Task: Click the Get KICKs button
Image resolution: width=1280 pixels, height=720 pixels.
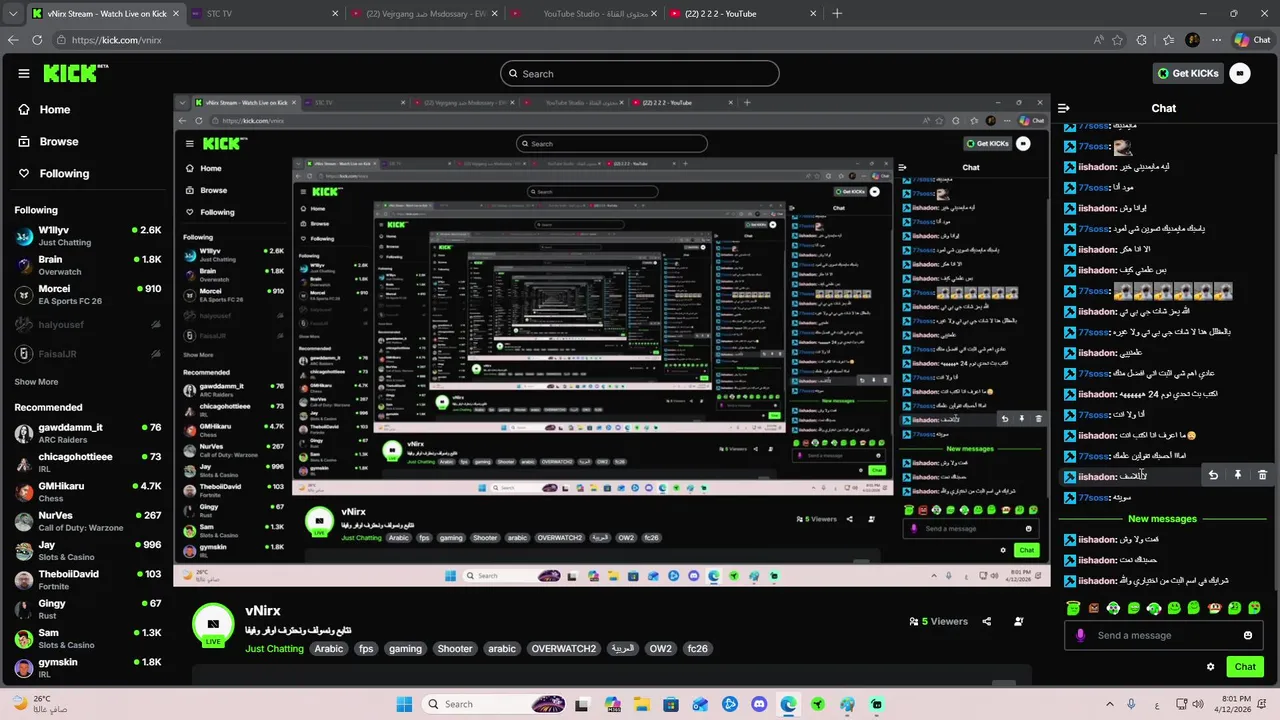Action: pyautogui.click(x=1188, y=73)
